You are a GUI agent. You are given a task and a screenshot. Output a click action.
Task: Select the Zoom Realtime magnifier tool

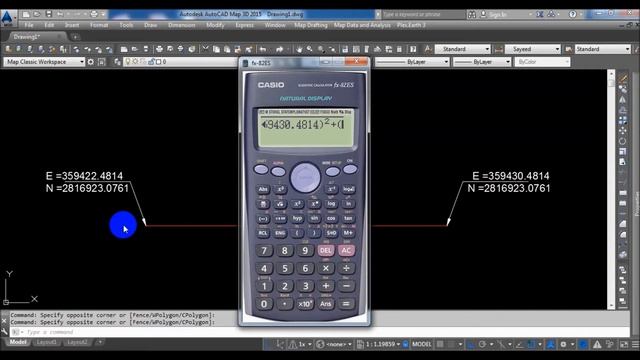[x=310, y=49]
